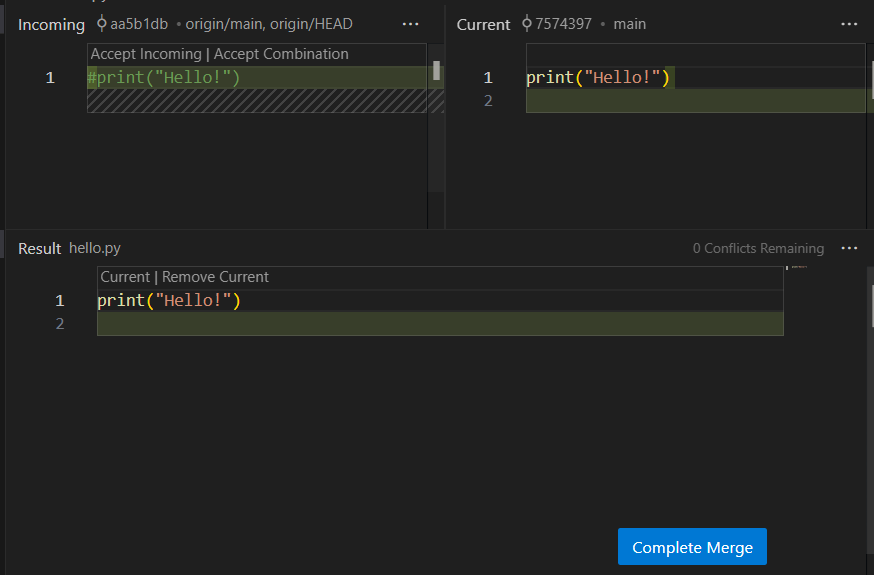
Task: Click the commit icon next to 7574397
Action: 527,24
